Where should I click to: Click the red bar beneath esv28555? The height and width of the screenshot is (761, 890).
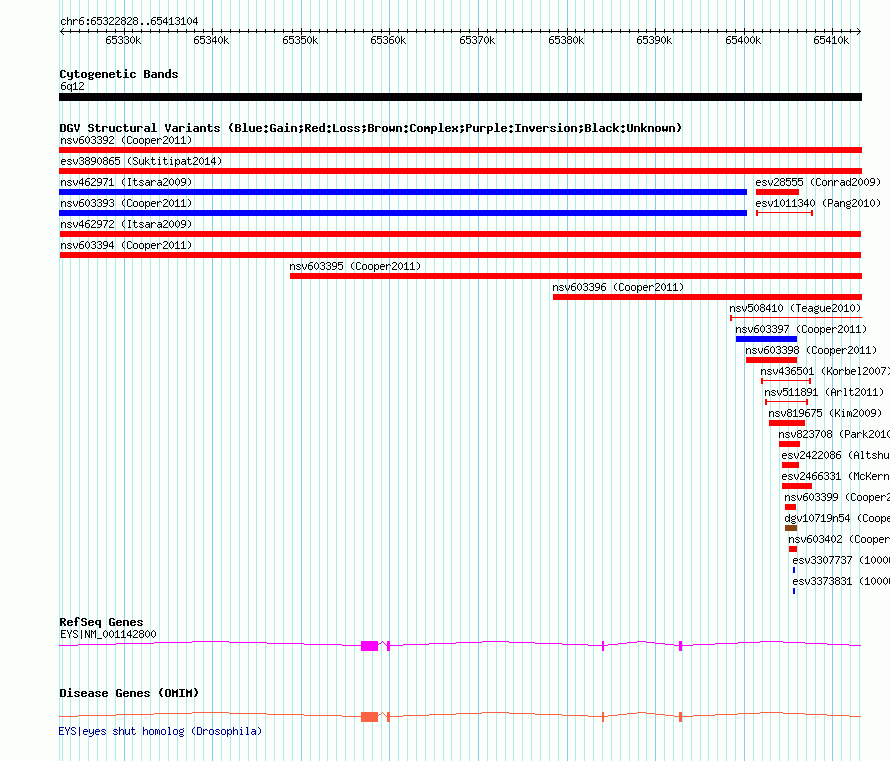(777, 192)
